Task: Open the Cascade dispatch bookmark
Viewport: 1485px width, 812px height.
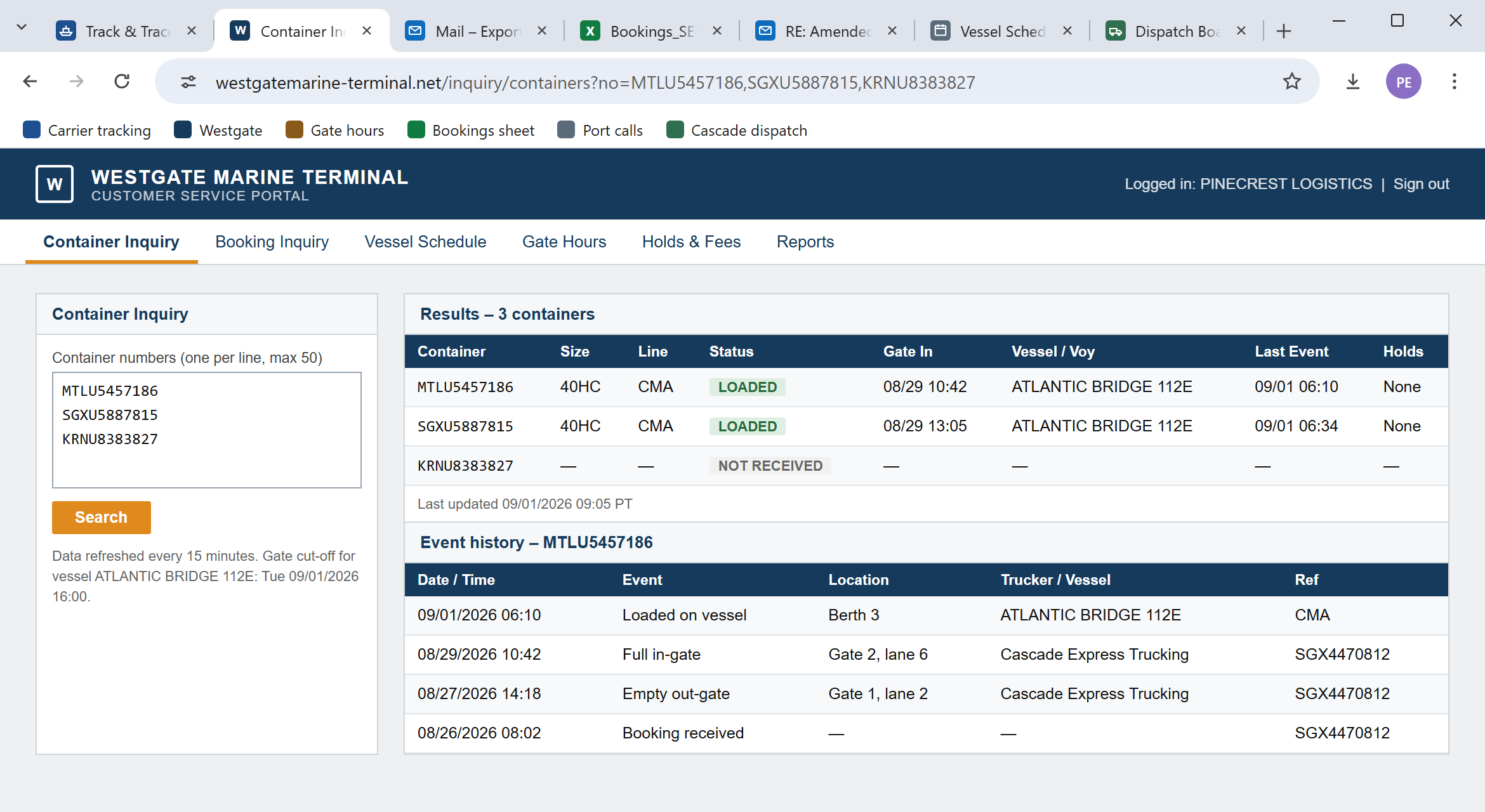Action: 737,130
